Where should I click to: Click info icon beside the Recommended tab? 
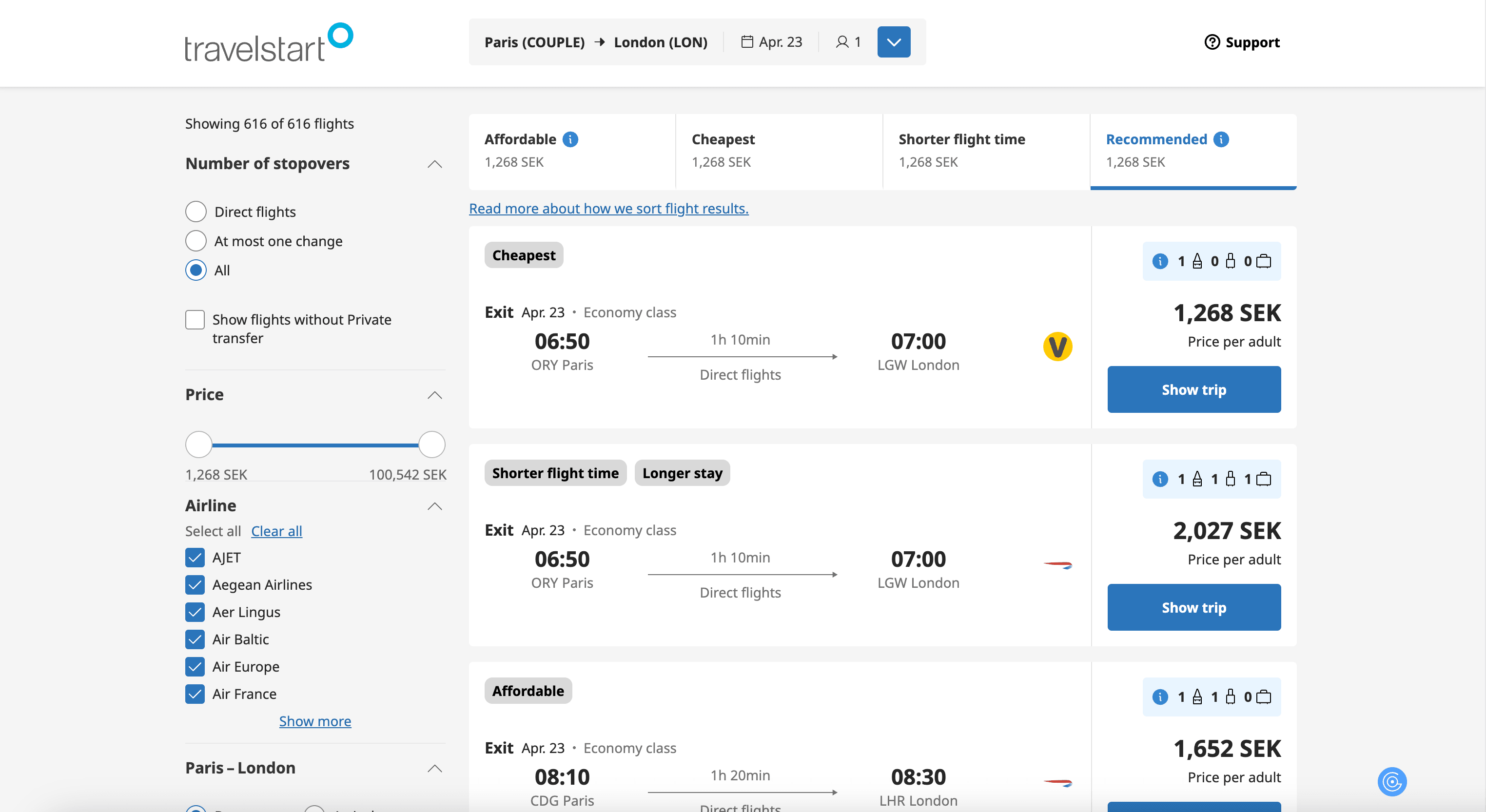point(1221,139)
